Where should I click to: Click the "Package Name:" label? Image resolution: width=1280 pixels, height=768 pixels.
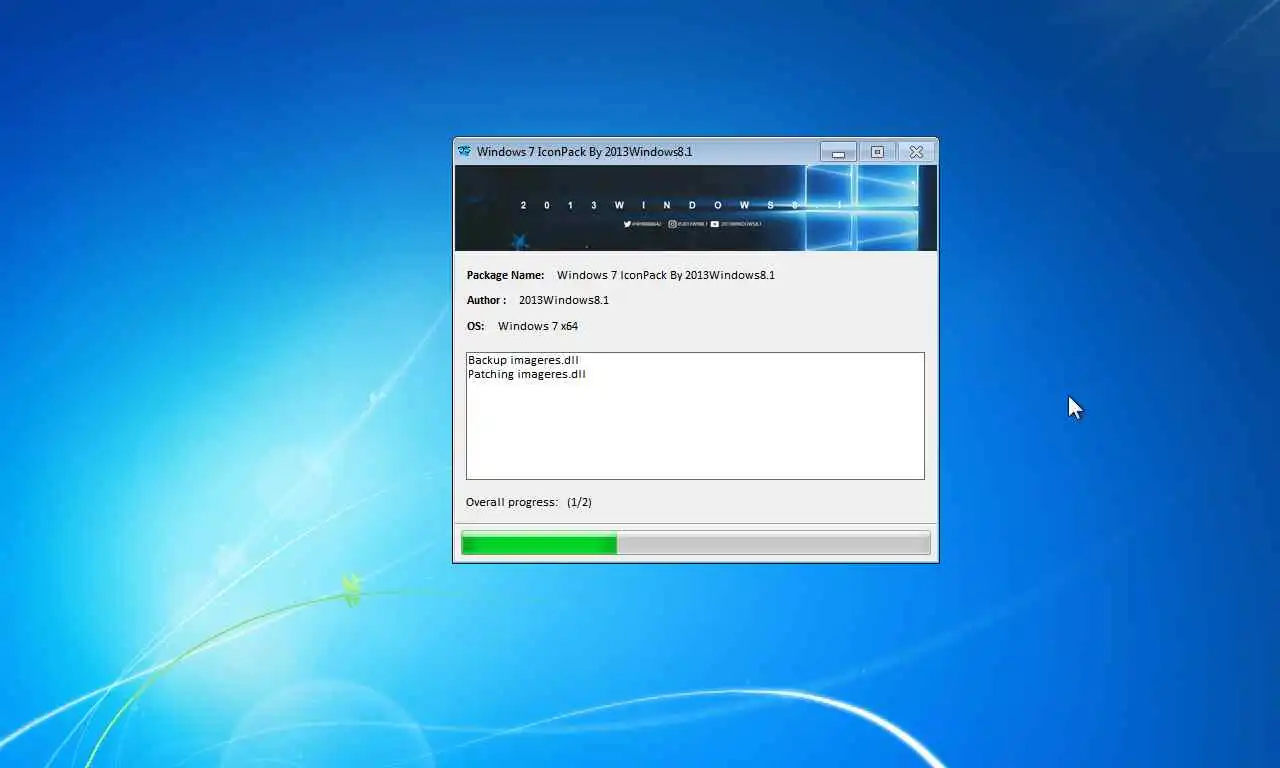pyautogui.click(x=505, y=275)
